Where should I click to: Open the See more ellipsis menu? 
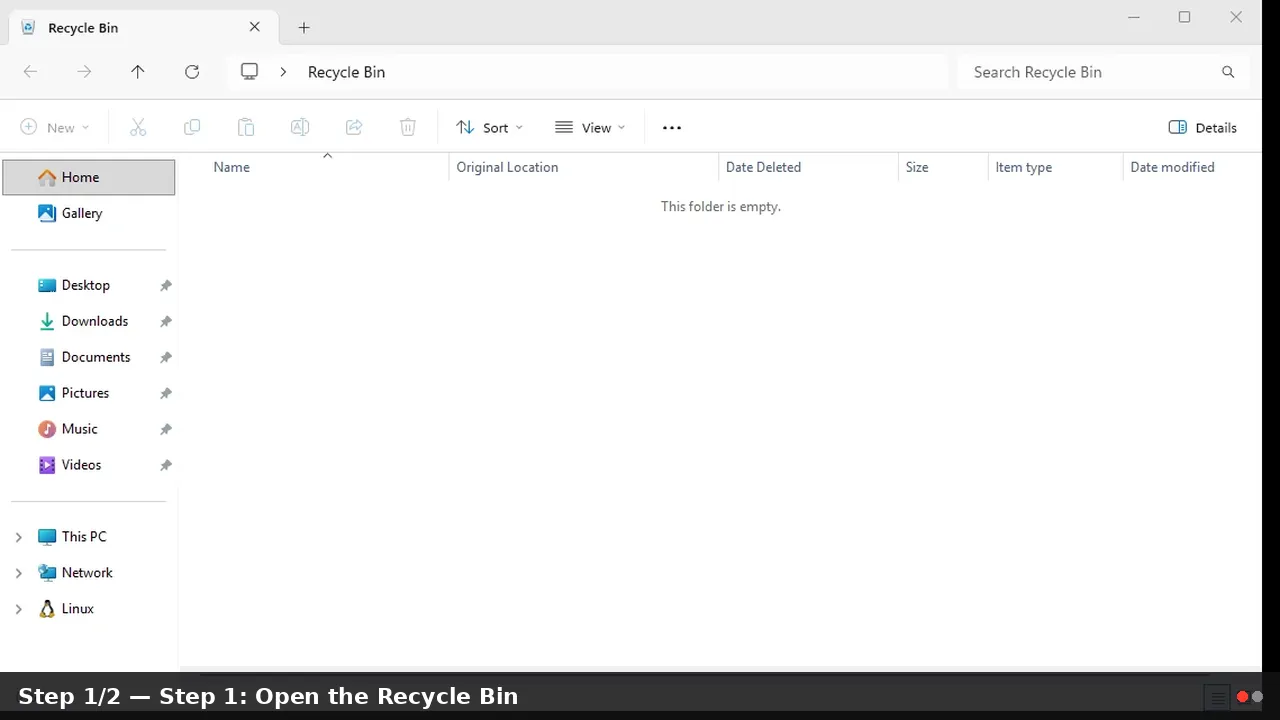[672, 128]
